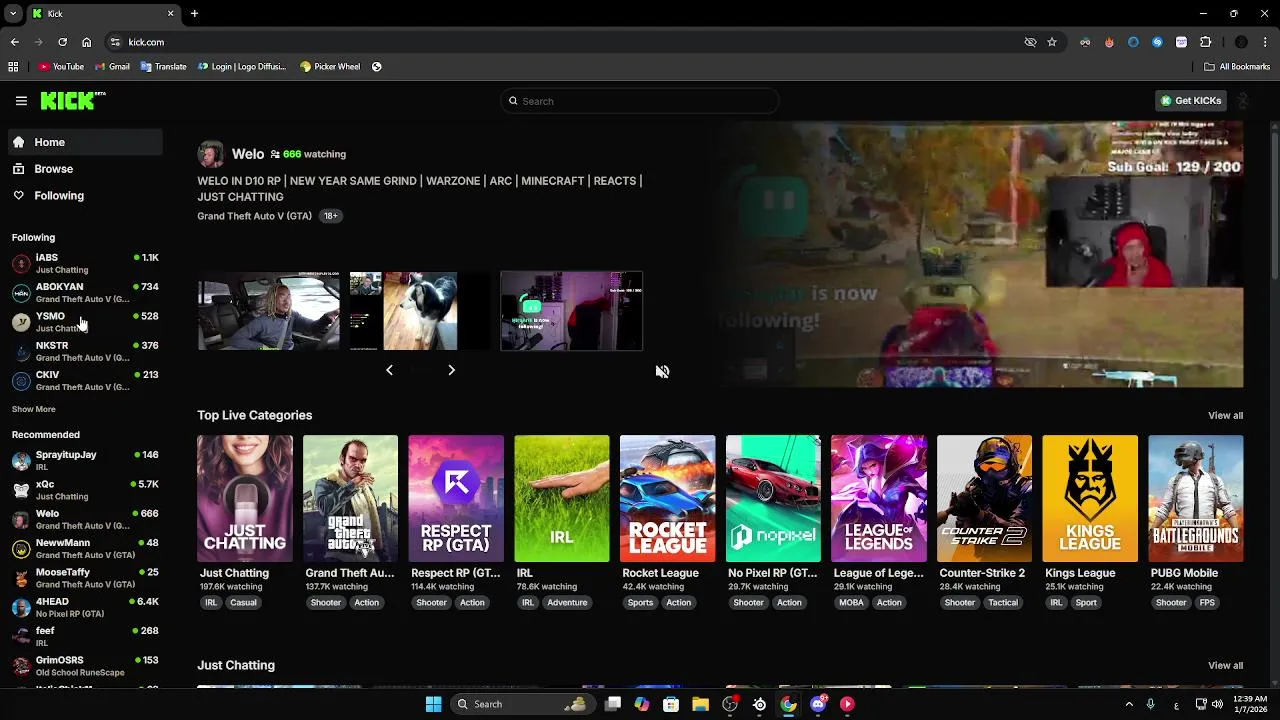The image size is (1280, 720).
Task: Open the hamburger sidebar menu
Action: click(x=21, y=101)
